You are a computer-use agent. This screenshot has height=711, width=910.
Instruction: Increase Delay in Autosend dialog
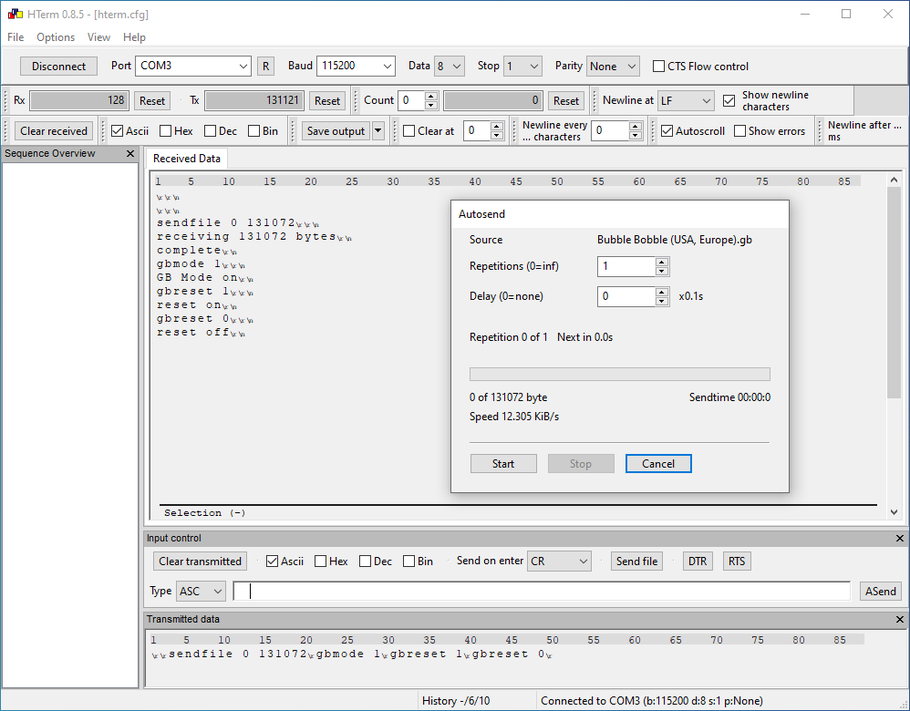[662, 293]
